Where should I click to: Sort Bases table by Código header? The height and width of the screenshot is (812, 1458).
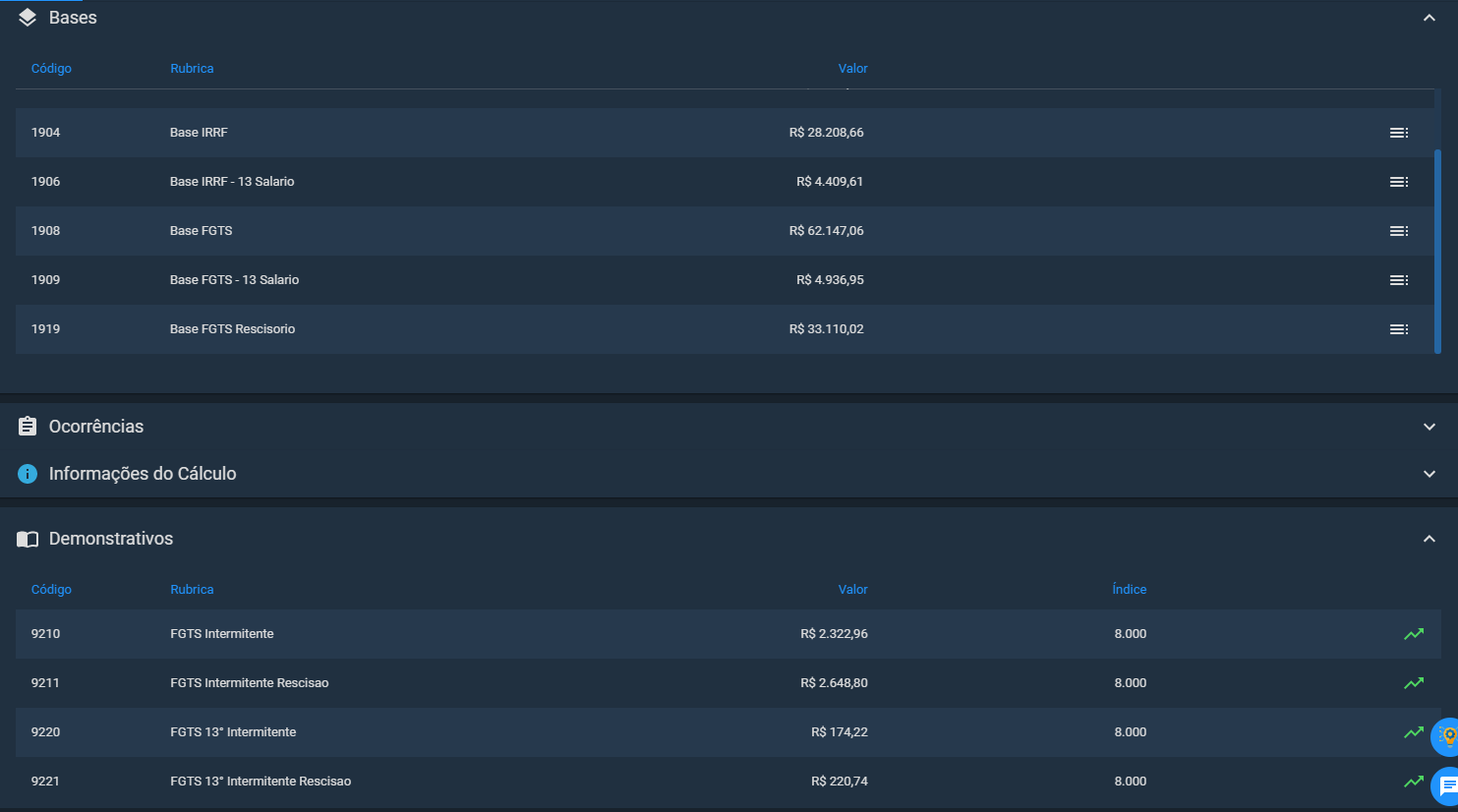point(51,69)
